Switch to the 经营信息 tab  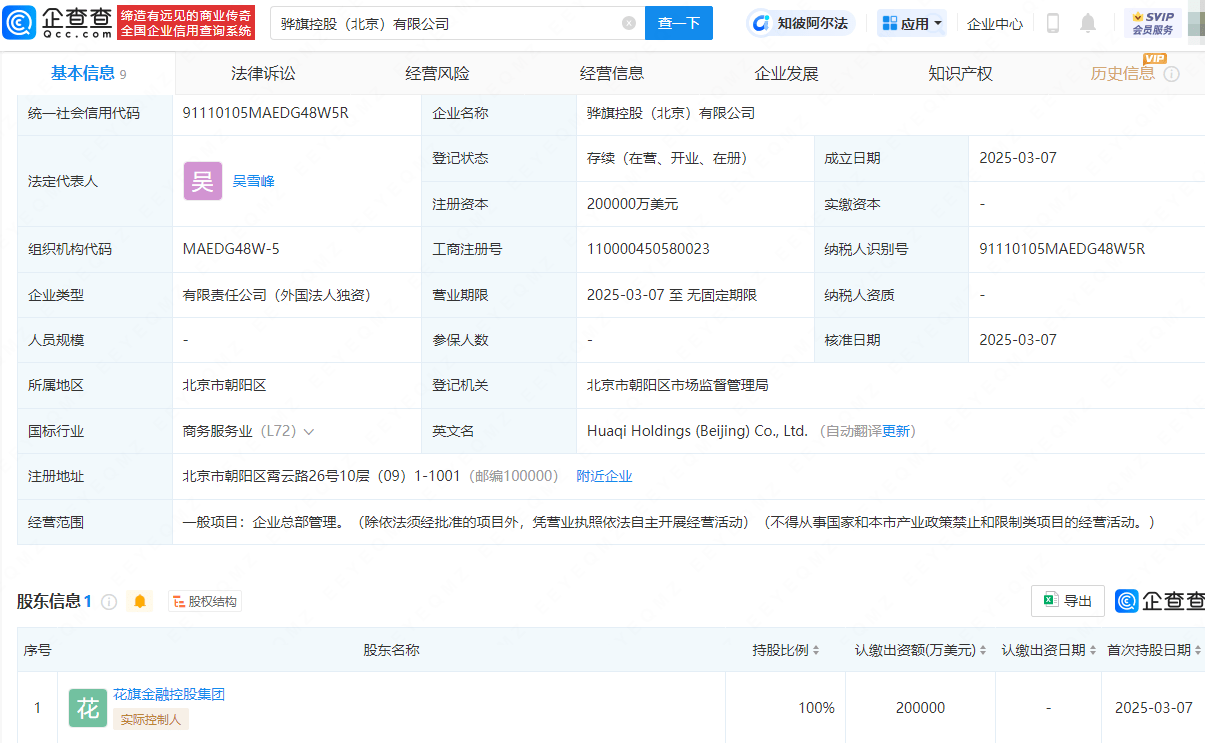click(x=612, y=73)
